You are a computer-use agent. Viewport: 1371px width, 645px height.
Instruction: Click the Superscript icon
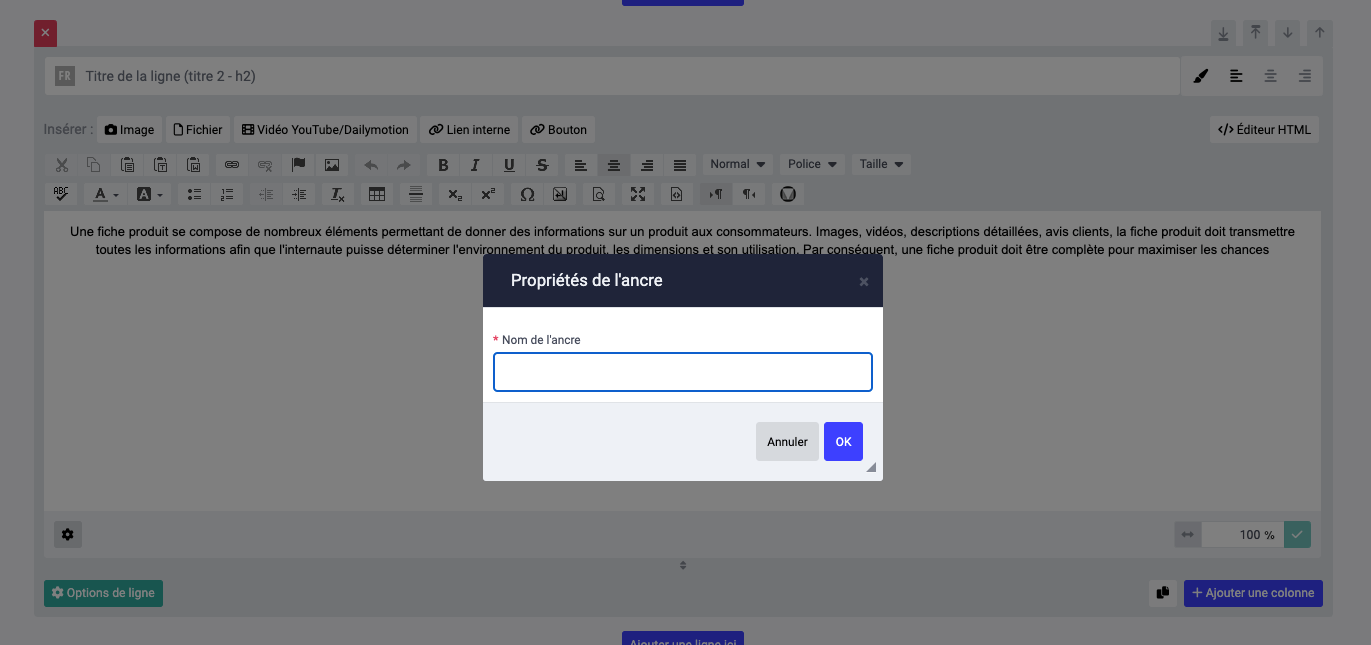(488, 194)
